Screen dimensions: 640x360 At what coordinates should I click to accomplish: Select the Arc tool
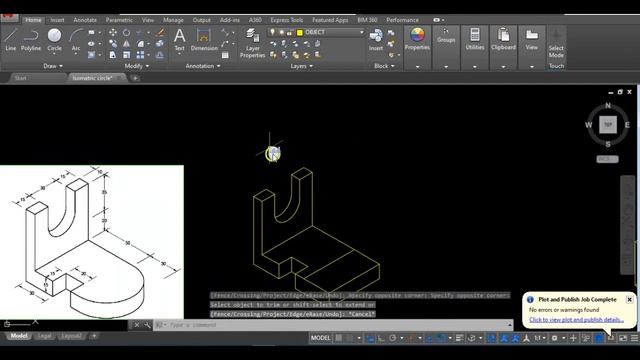pyautogui.click(x=76, y=40)
